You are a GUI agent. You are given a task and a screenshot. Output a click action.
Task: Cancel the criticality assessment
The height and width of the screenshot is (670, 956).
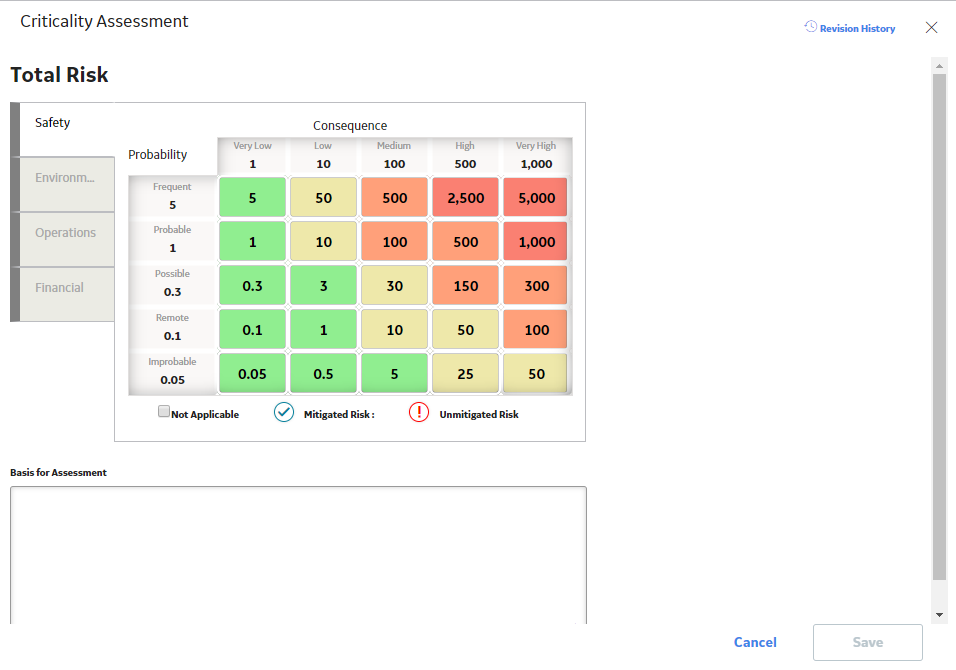point(755,642)
